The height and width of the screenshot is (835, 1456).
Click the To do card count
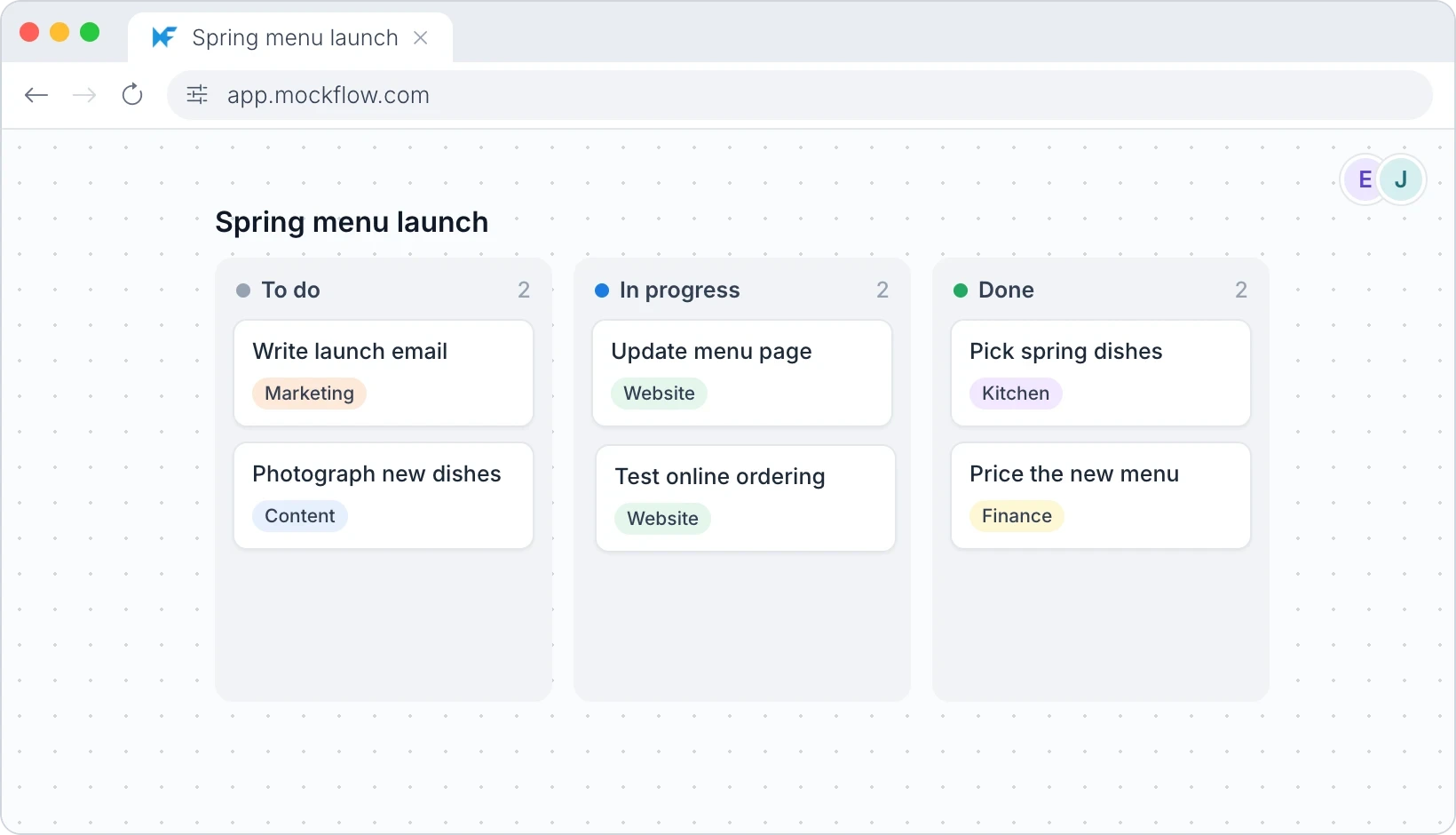pyautogui.click(x=524, y=290)
